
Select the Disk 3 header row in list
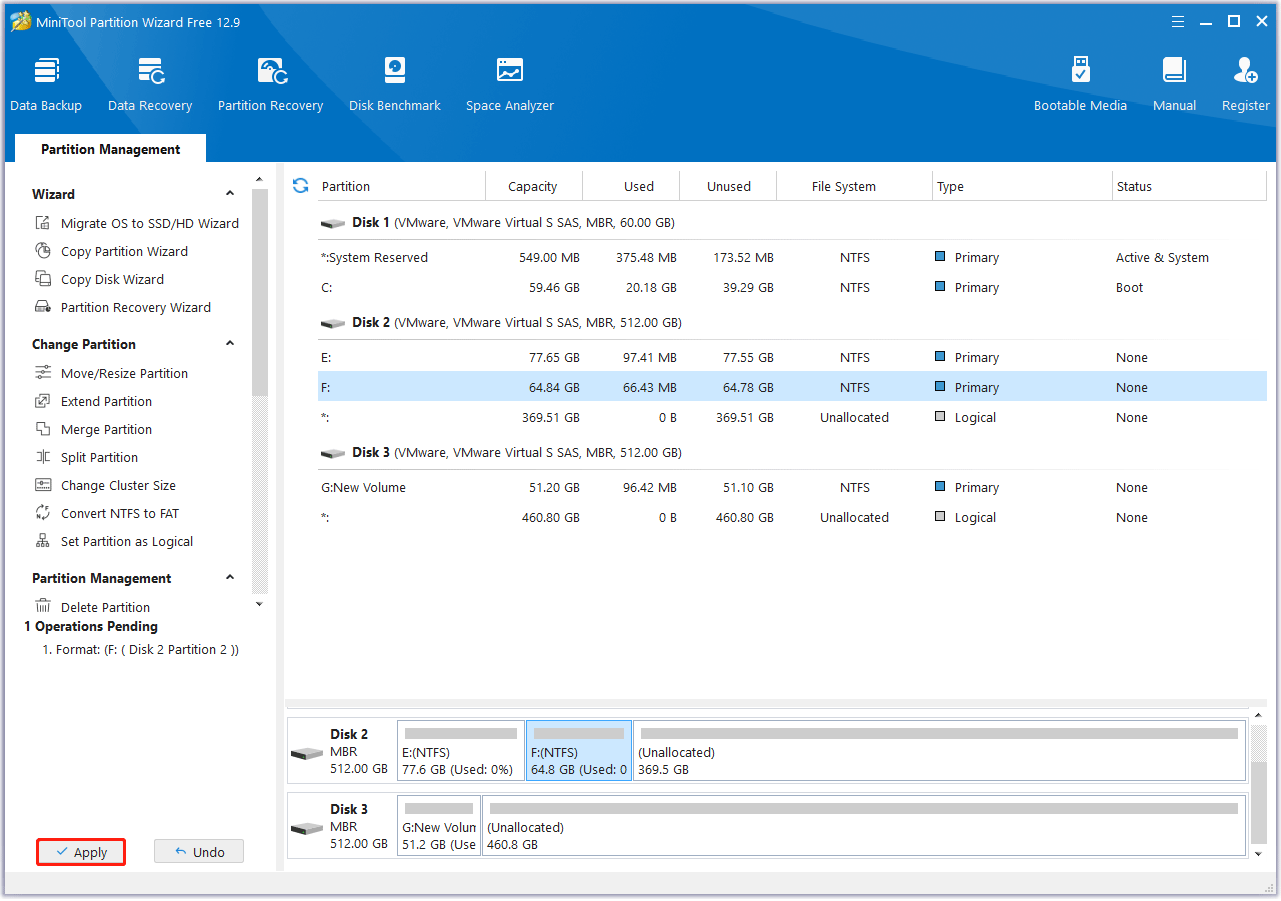792,453
